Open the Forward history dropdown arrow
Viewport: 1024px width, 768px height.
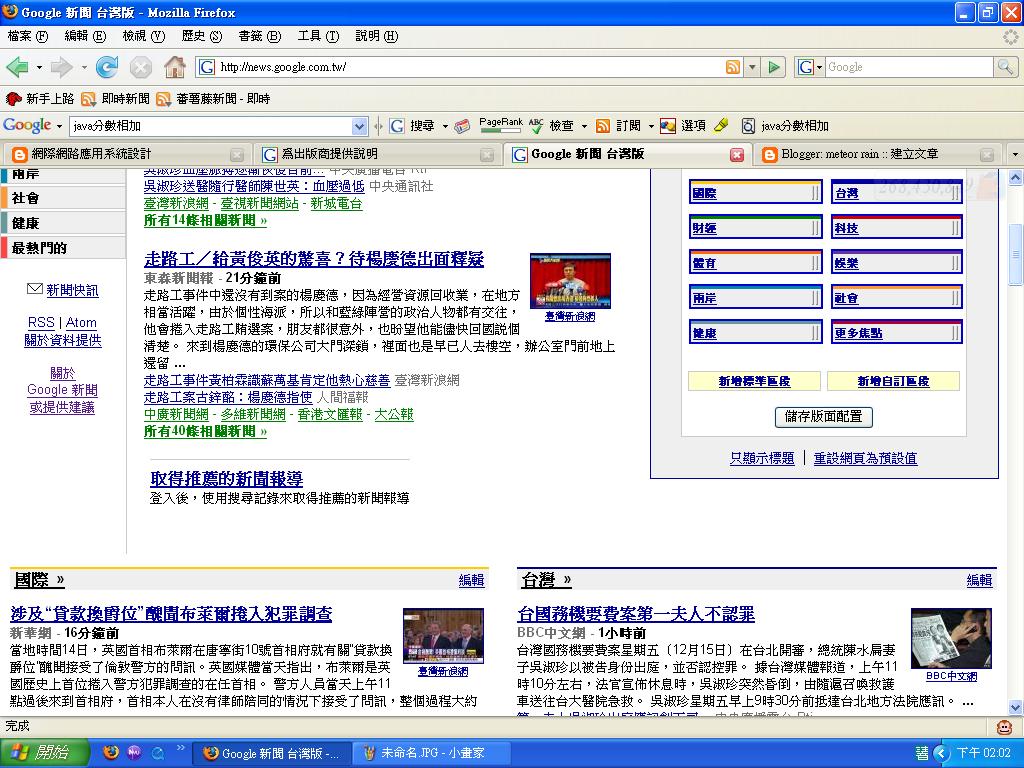tap(84, 67)
